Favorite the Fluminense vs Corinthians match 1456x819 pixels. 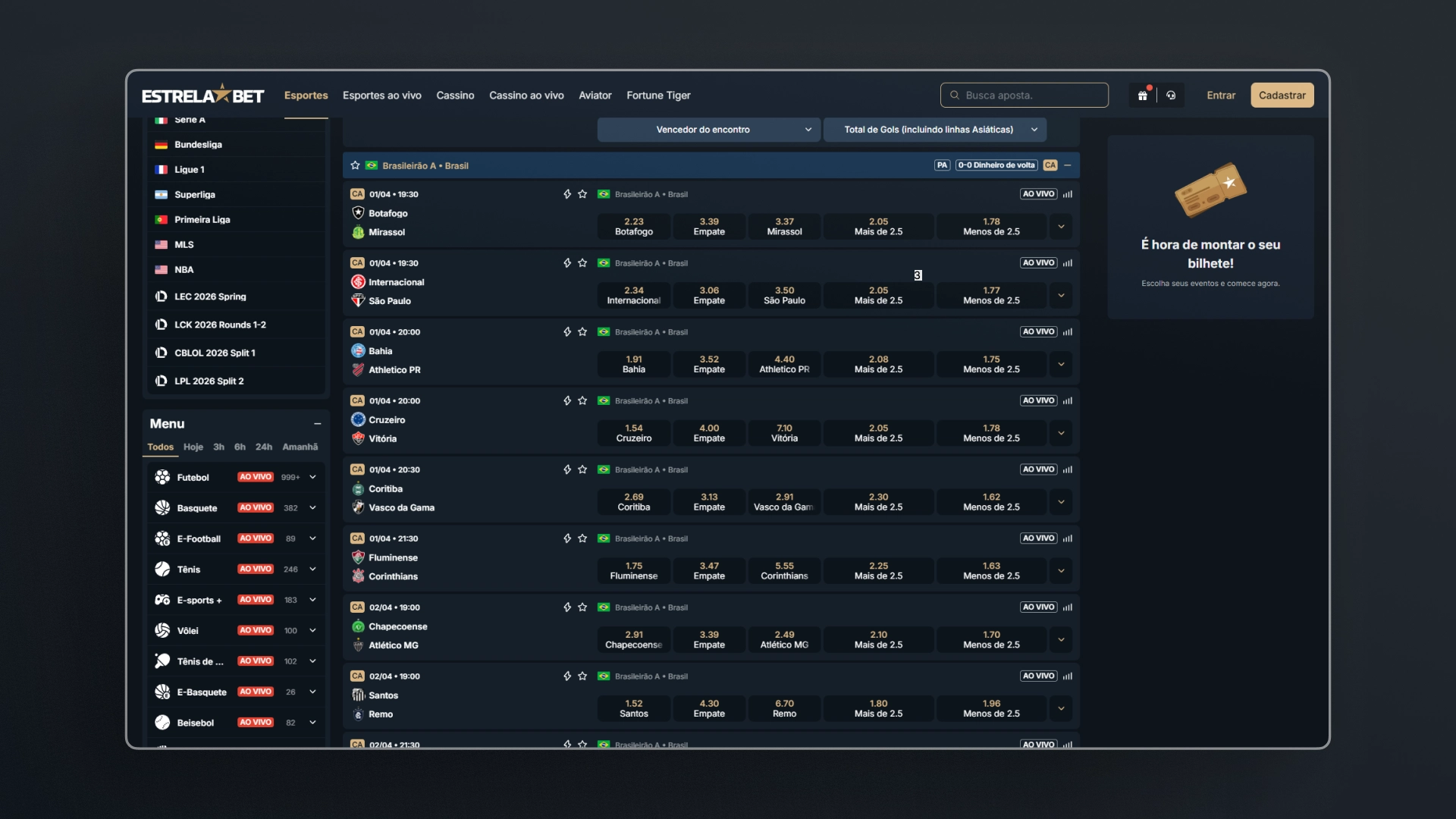click(582, 538)
